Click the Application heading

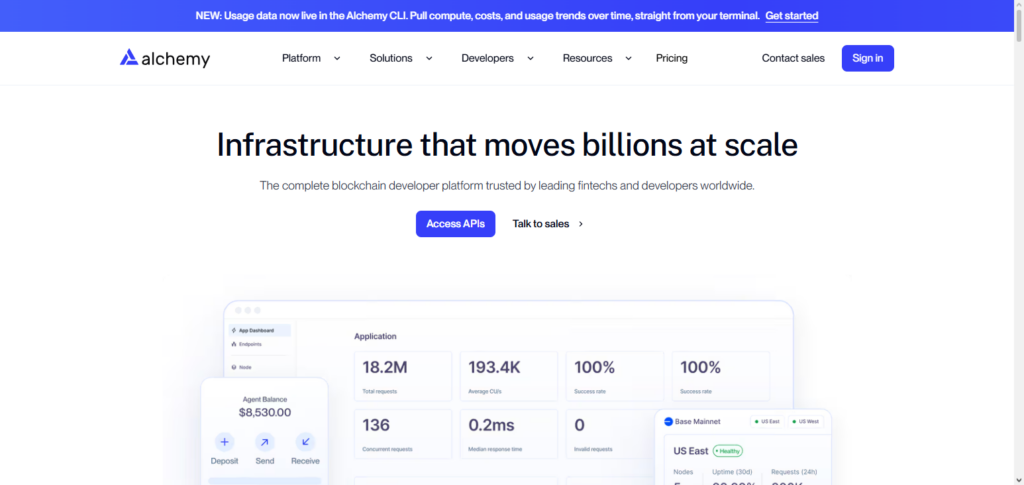click(x=375, y=336)
